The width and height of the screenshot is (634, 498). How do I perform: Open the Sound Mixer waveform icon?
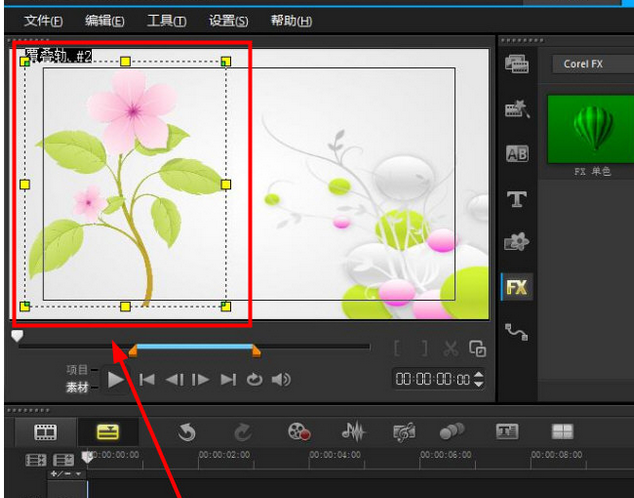click(x=353, y=431)
